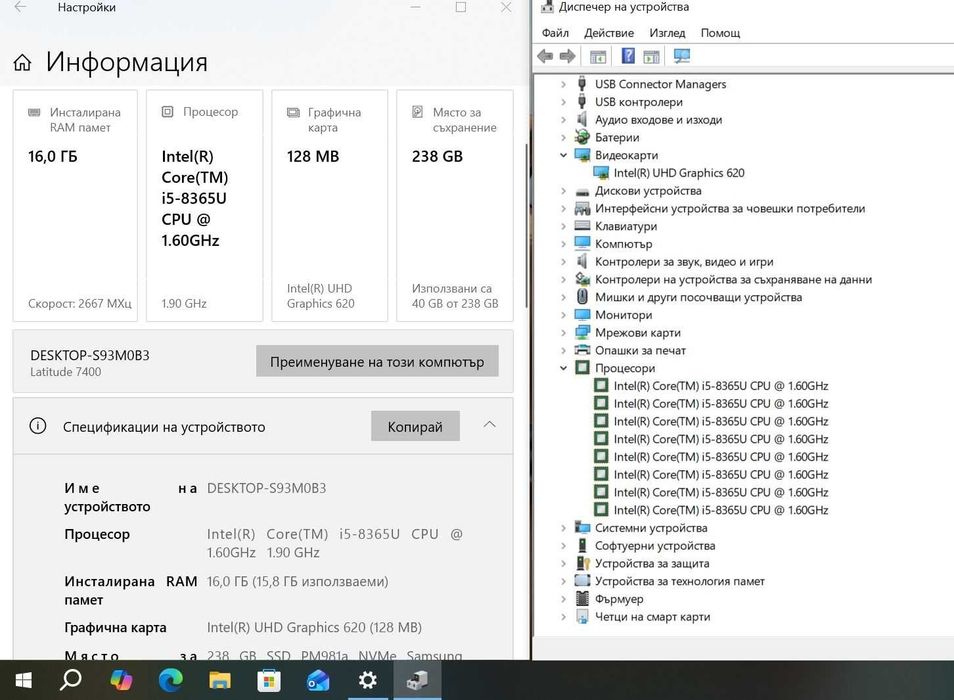954x700 pixels.
Task: Go back using the Settings window back arrow
Action: click(20, 7)
